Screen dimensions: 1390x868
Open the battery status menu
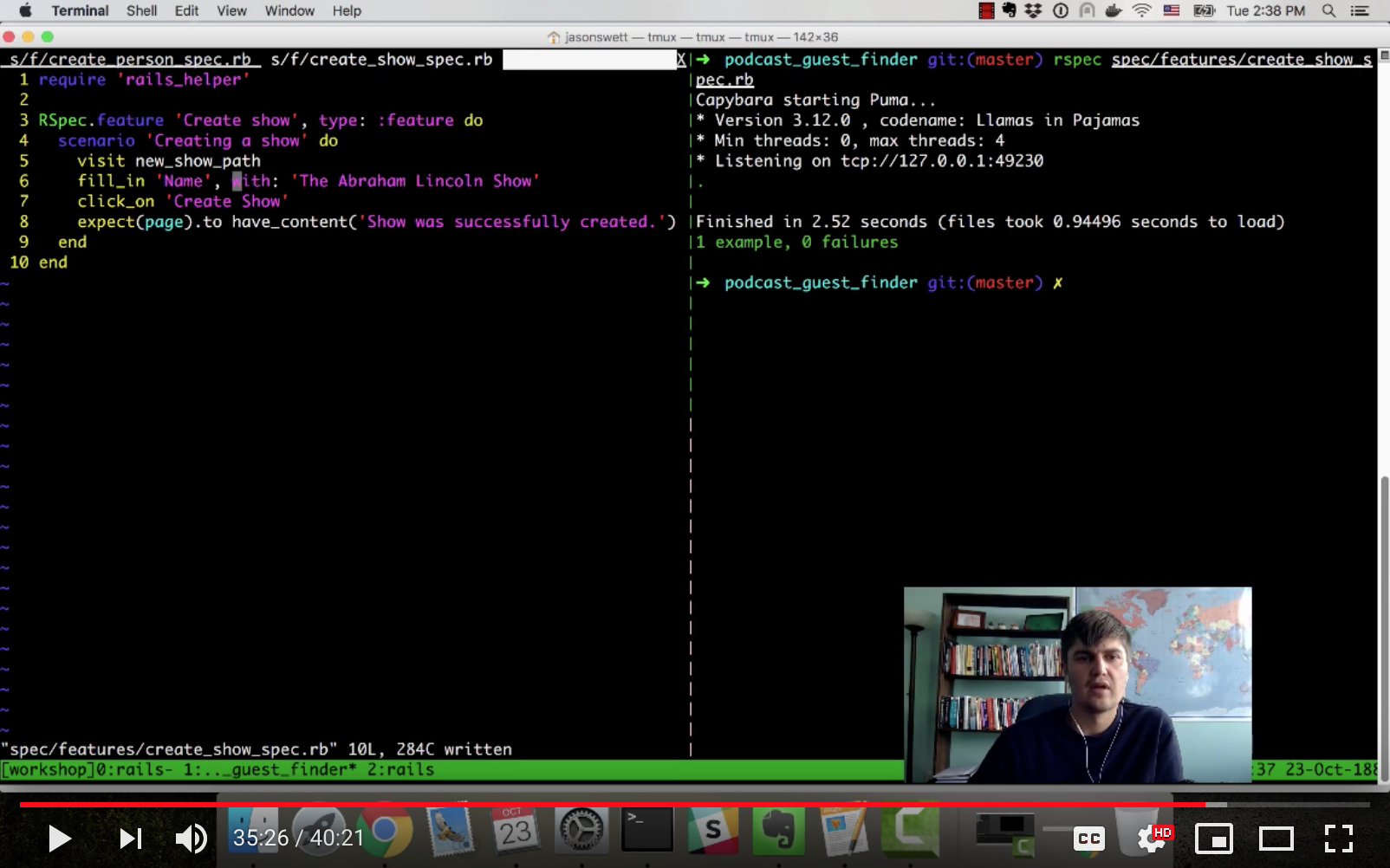coord(1205,10)
